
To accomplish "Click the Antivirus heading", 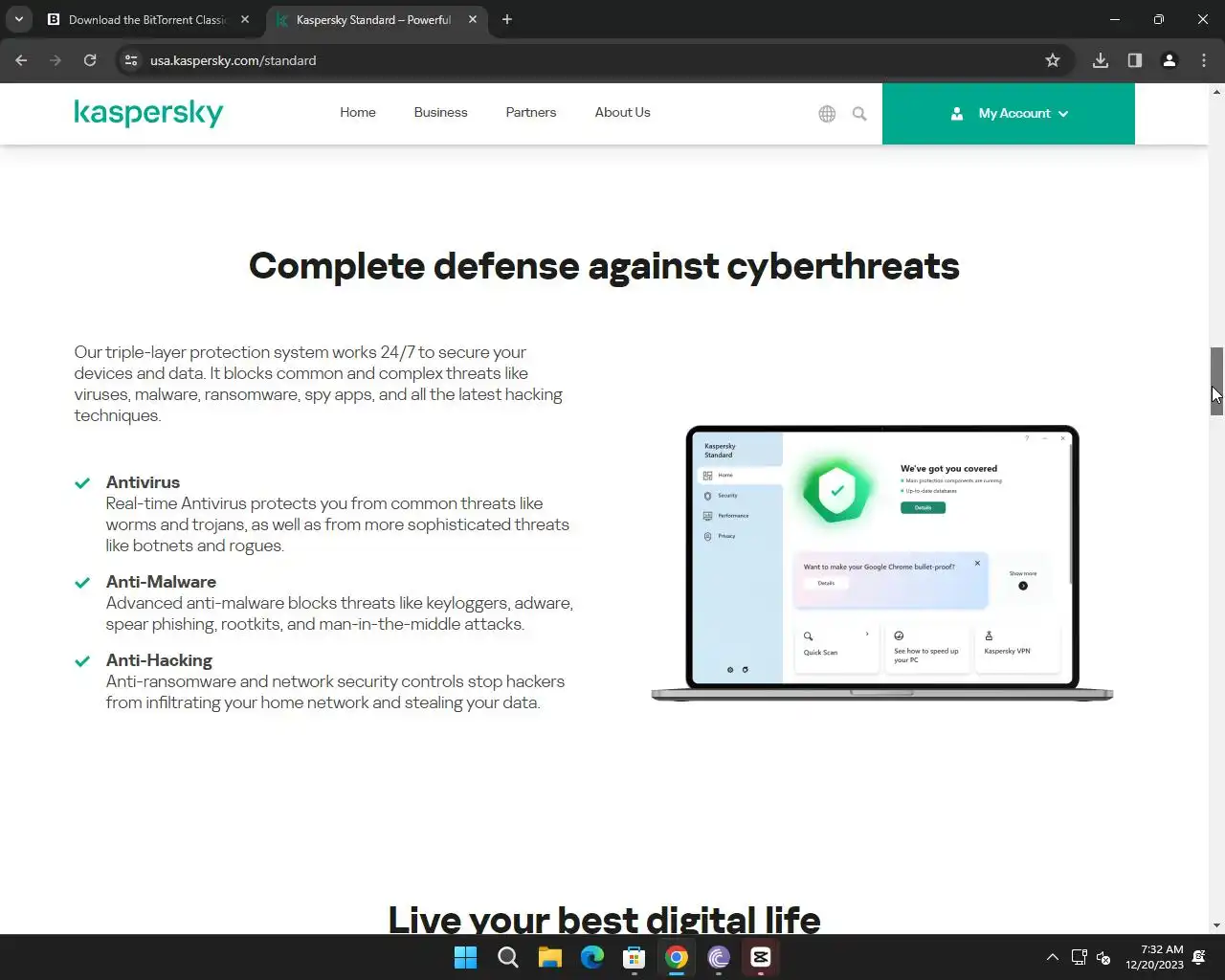I will (x=143, y=482).
